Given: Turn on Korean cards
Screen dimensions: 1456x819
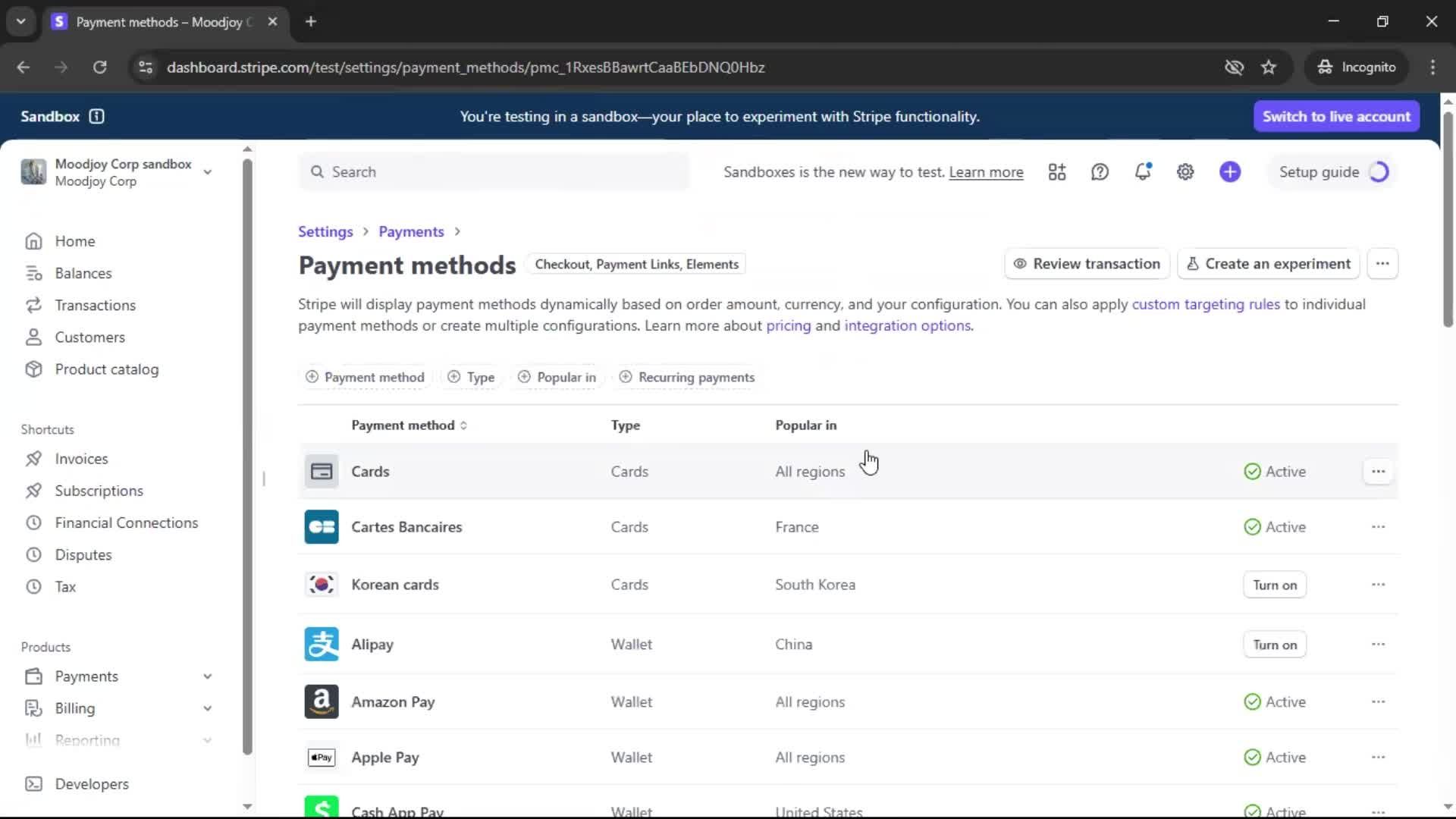Looking at the screenshot, I should [x=1274, y=585].
